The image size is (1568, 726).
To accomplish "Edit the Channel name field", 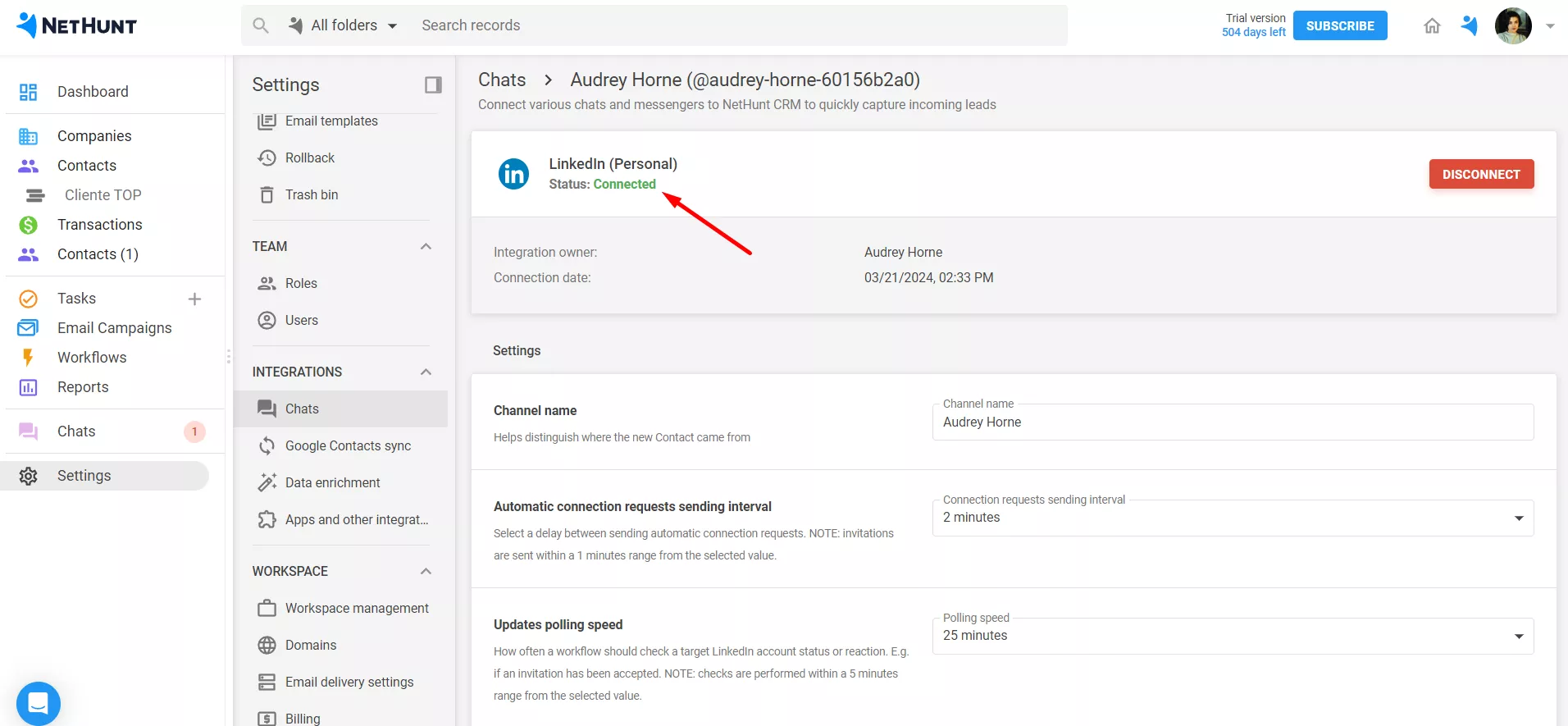I will [1233, 422].
